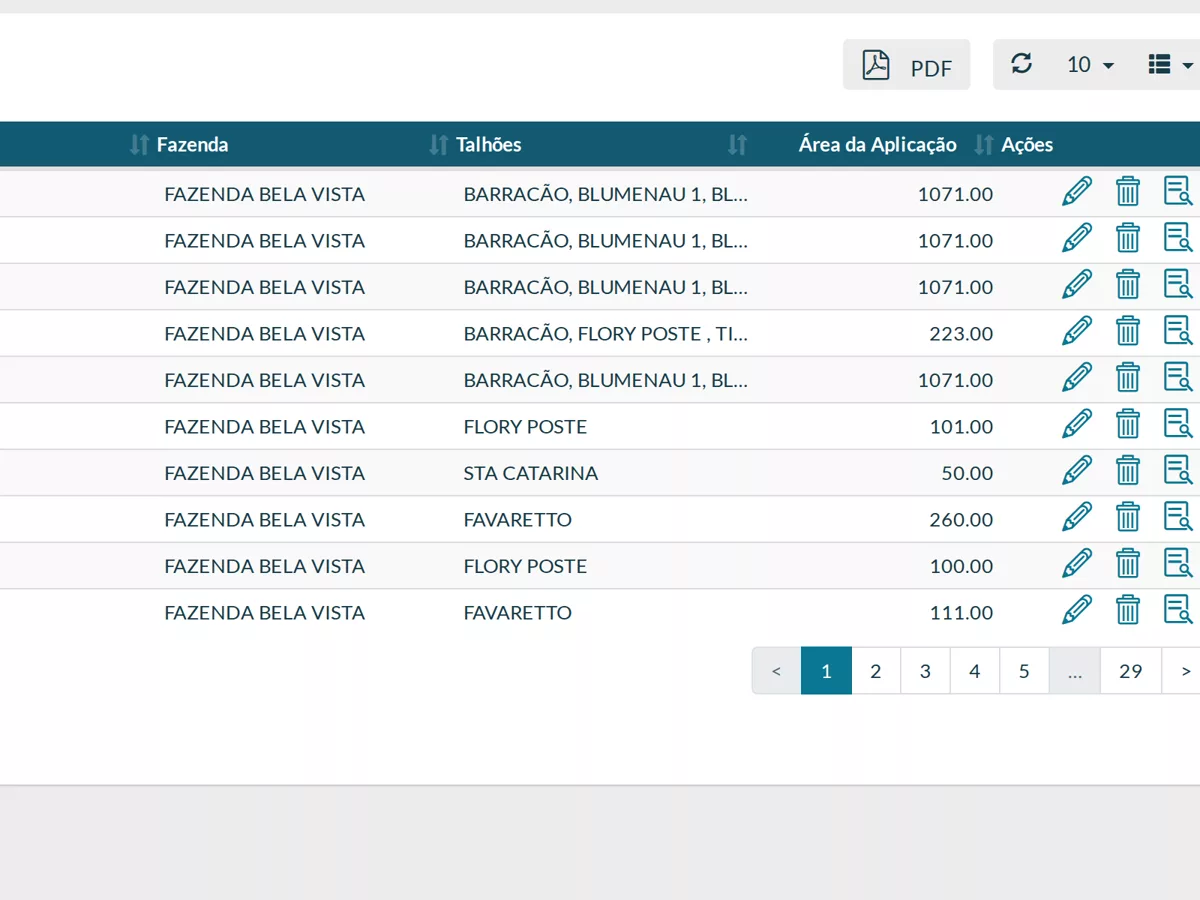View details of the STA CATARINA row
The image size is (1200, 900).
pos(1178,470)
